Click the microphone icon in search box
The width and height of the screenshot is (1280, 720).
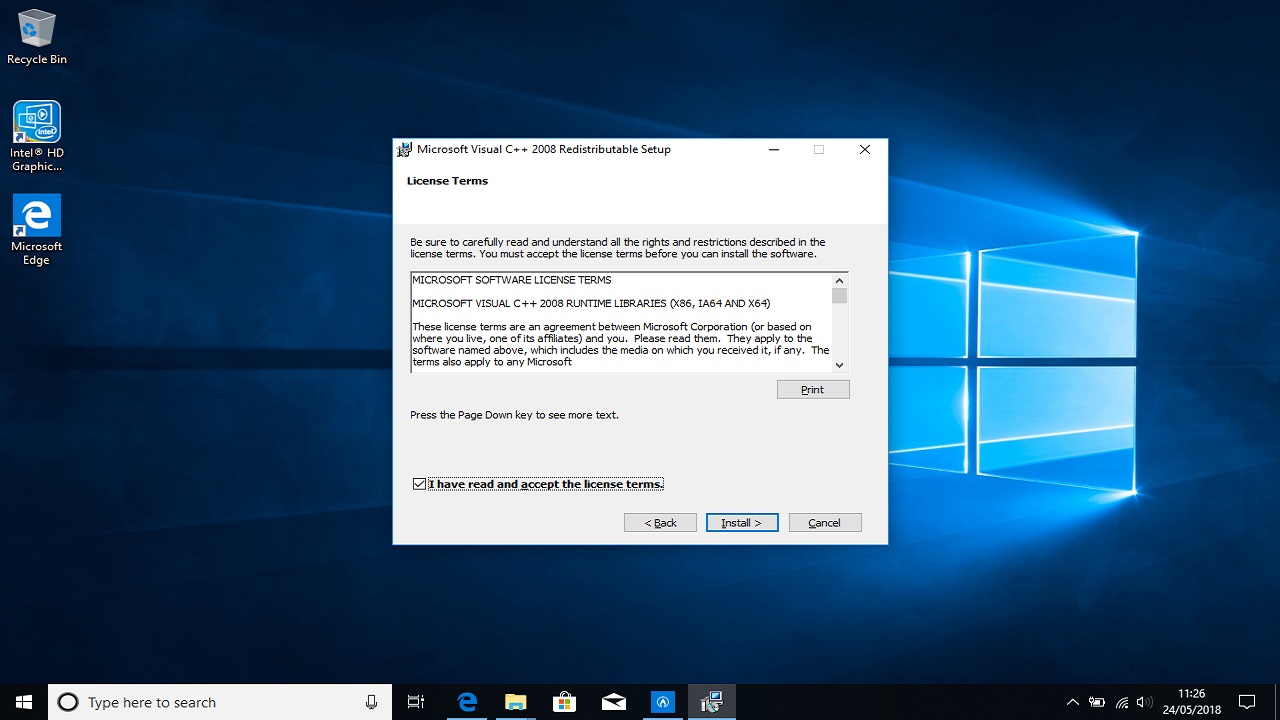coord(372,702)
